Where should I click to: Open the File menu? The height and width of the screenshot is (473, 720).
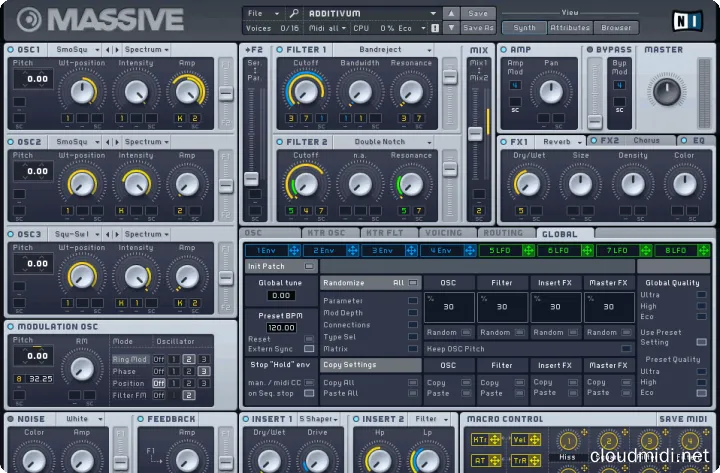(x=258, y=14)
